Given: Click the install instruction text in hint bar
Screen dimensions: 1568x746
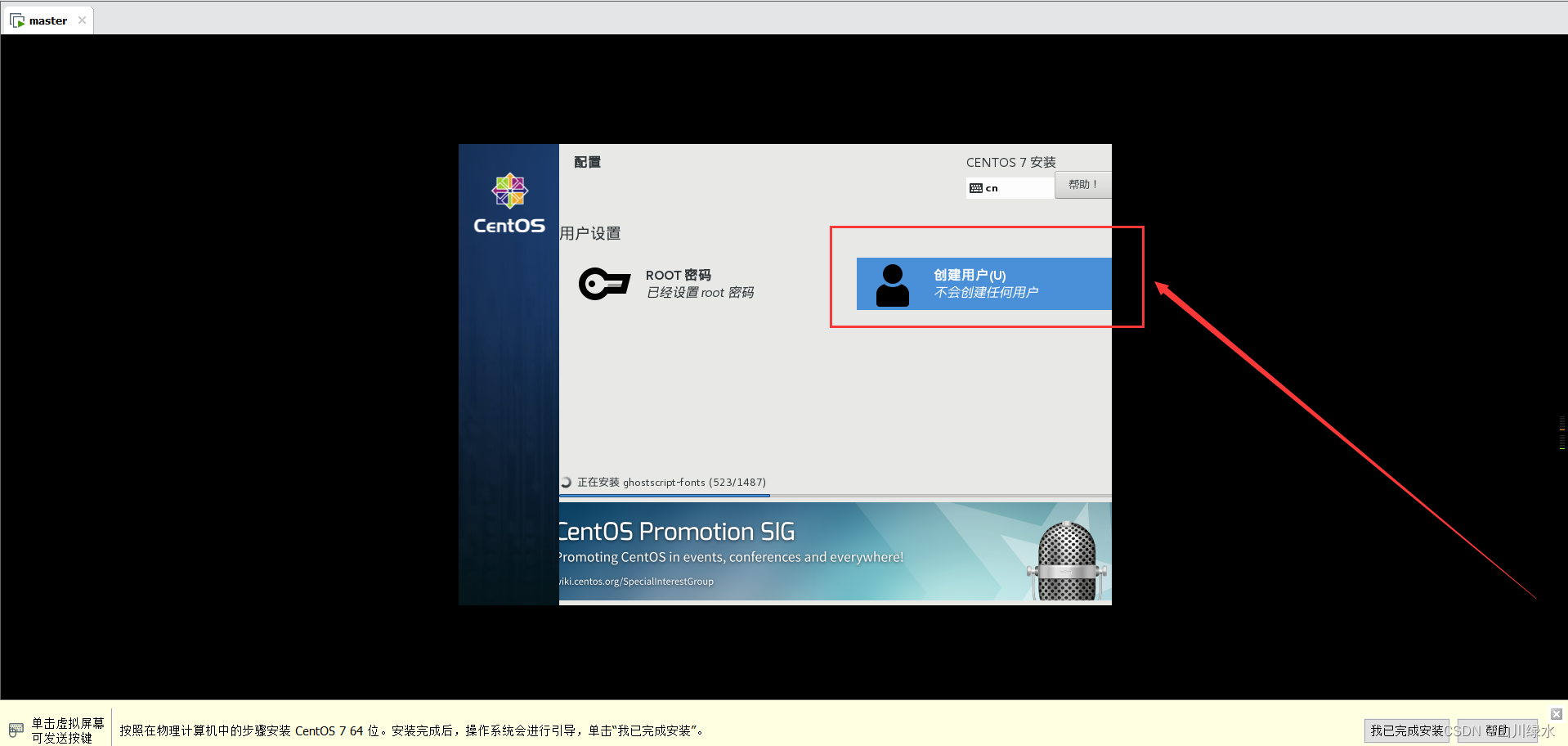Looking at the screenshot, I should click(412, 730).
